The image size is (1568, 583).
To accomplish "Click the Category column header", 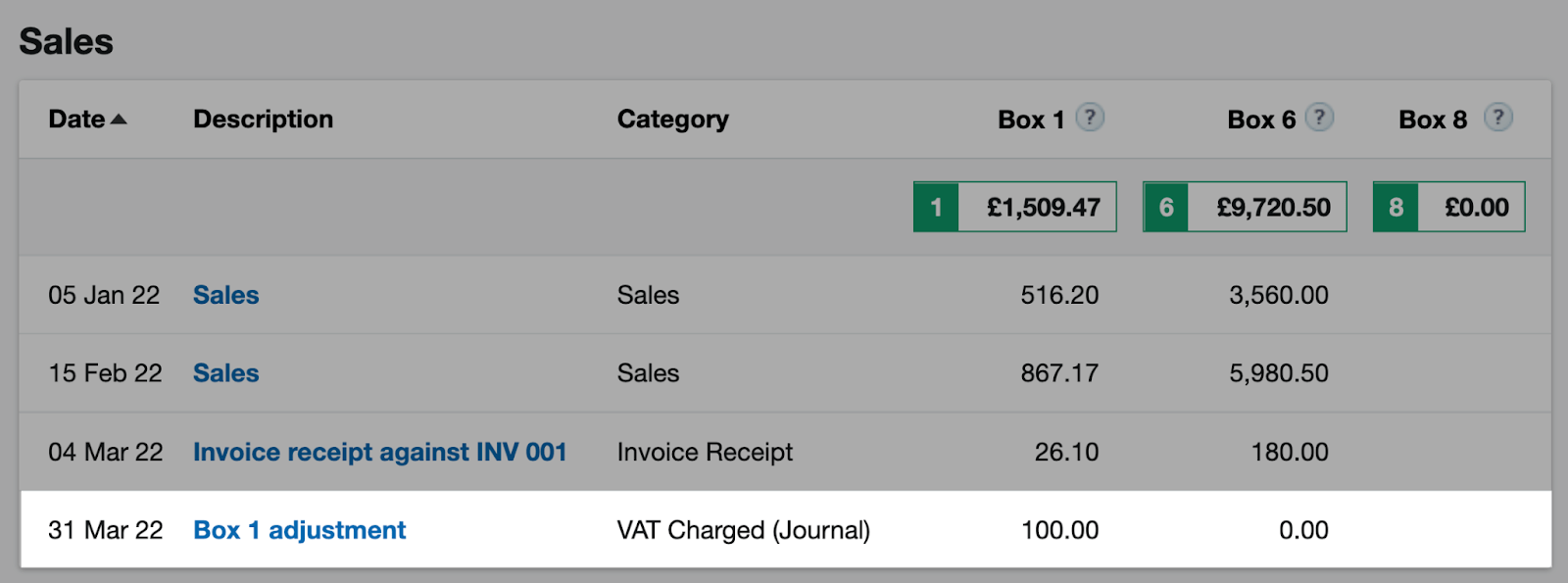I will point(673,120).
